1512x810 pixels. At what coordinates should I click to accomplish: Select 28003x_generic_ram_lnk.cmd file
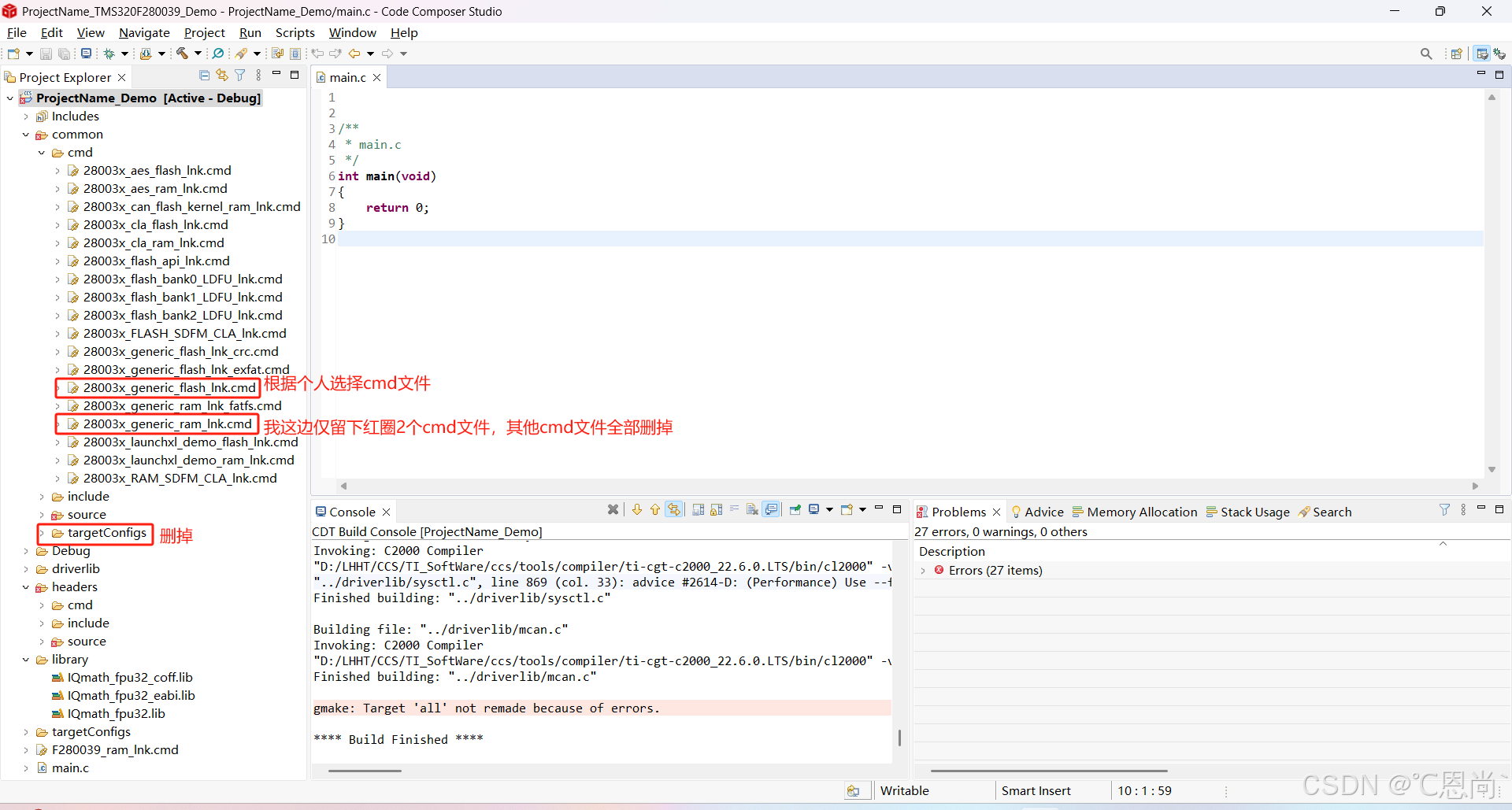168,424
